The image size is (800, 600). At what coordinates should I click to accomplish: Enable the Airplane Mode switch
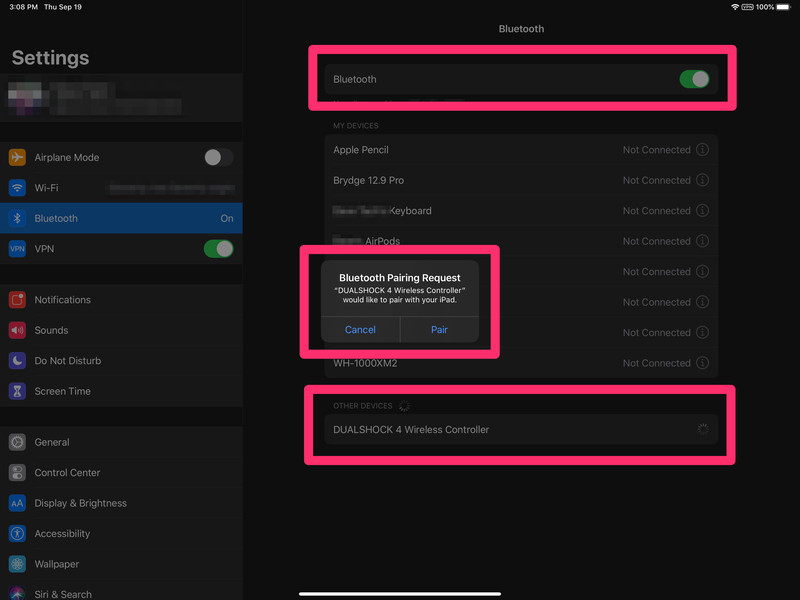218,157
